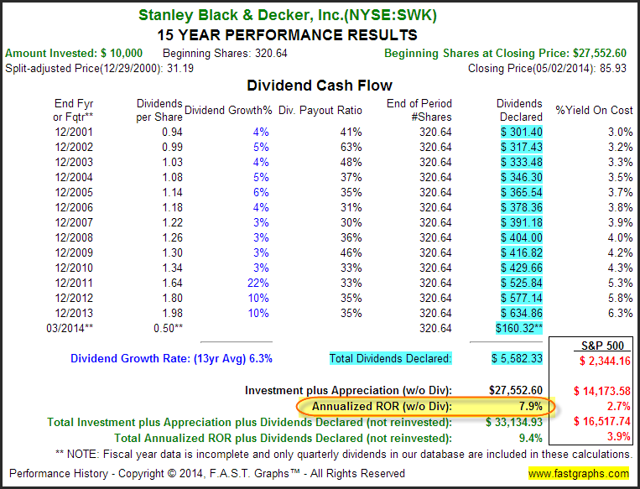This screenshot has height=489, width=640.
Task: Click the 9.4% total annualized ROR value
Action: click(x=531, y=438)
